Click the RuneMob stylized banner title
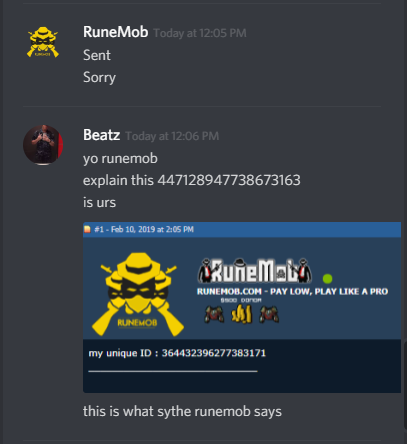Image resolution: width=407 pixels, height=444 pixels. 255,270
